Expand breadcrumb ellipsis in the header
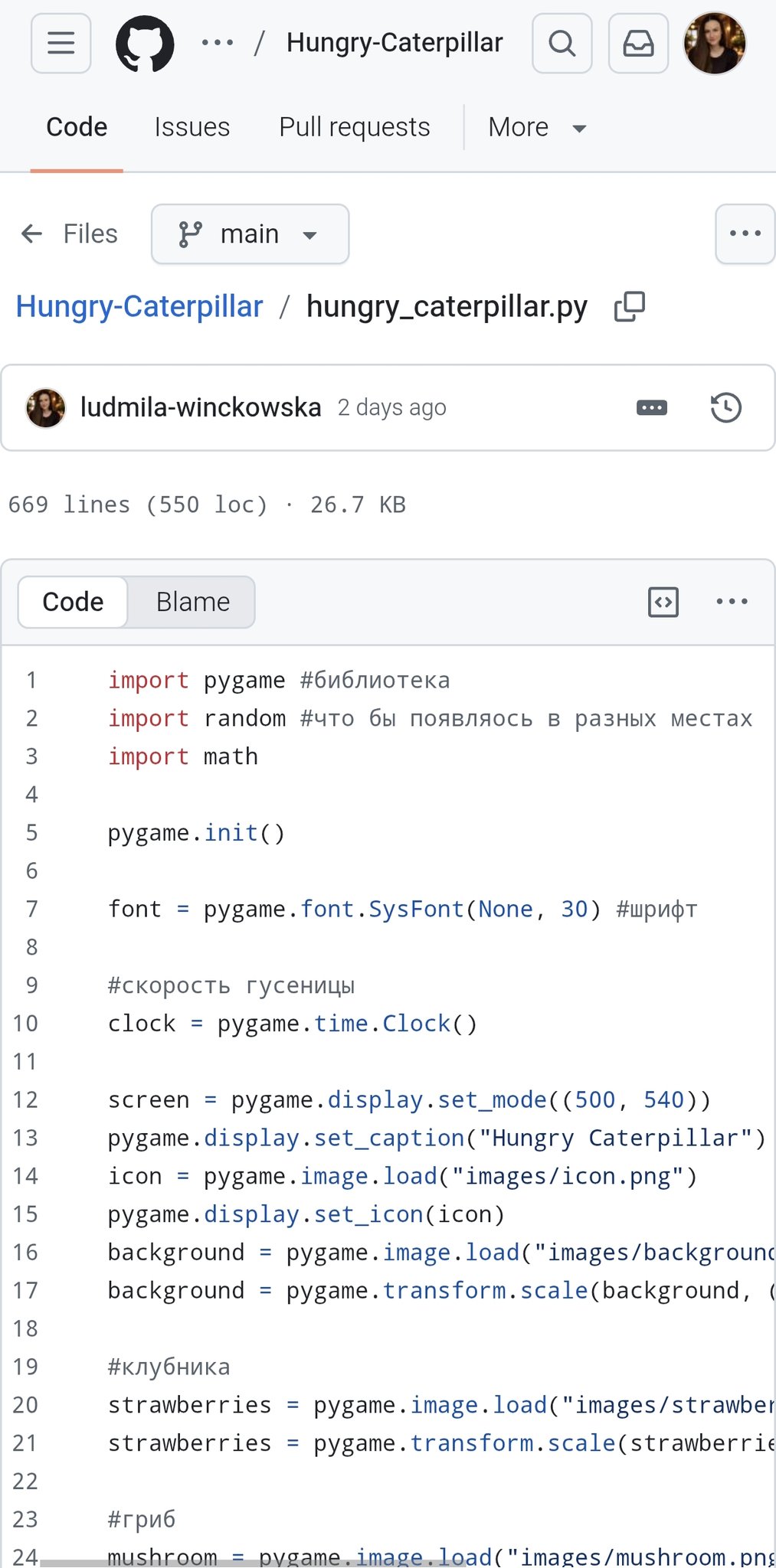Screen dimensions: 776x1568 pos(218,44)
